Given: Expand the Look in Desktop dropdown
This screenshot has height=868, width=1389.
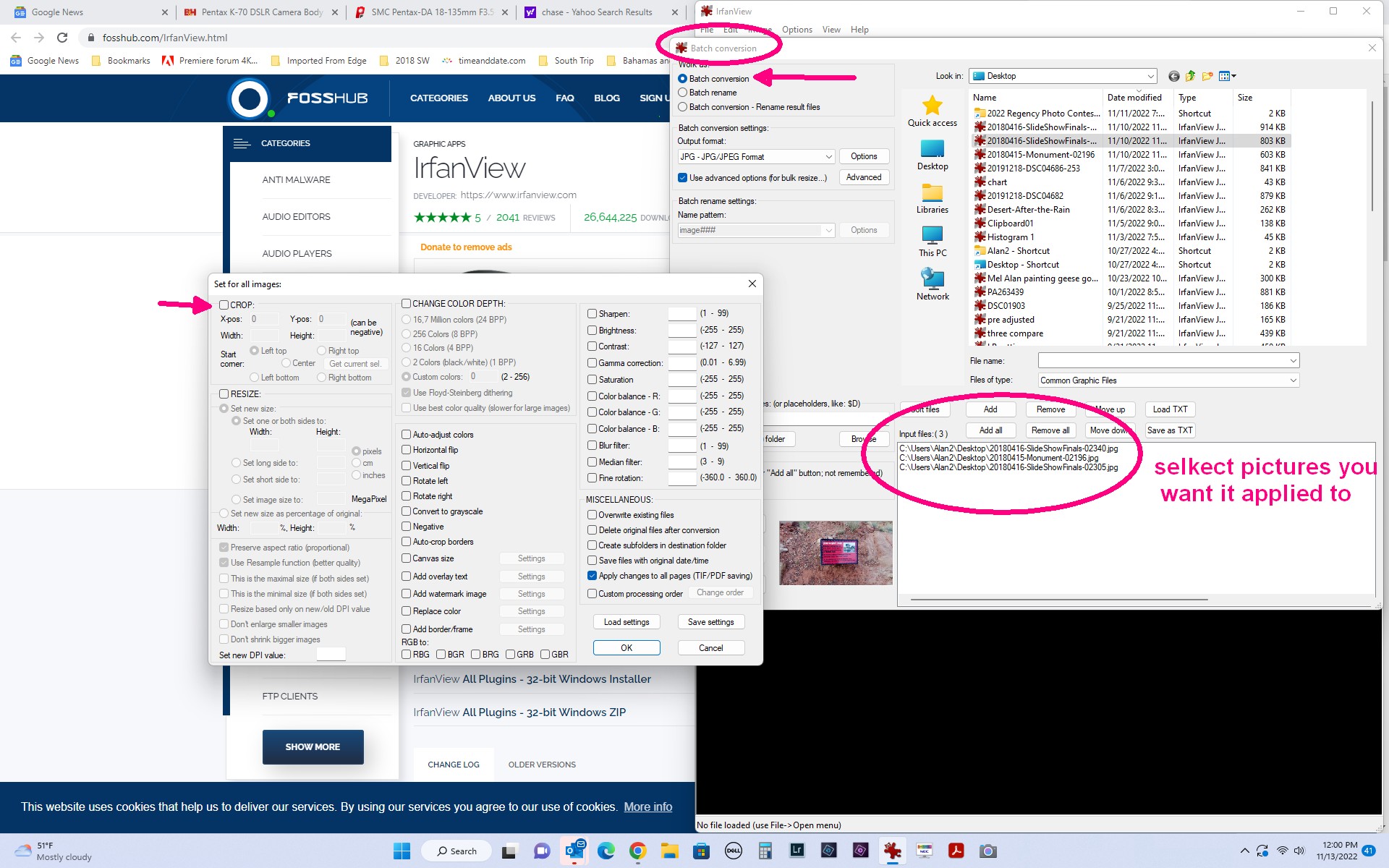Looking at the screenshot, I should (x=1150, y=76).
